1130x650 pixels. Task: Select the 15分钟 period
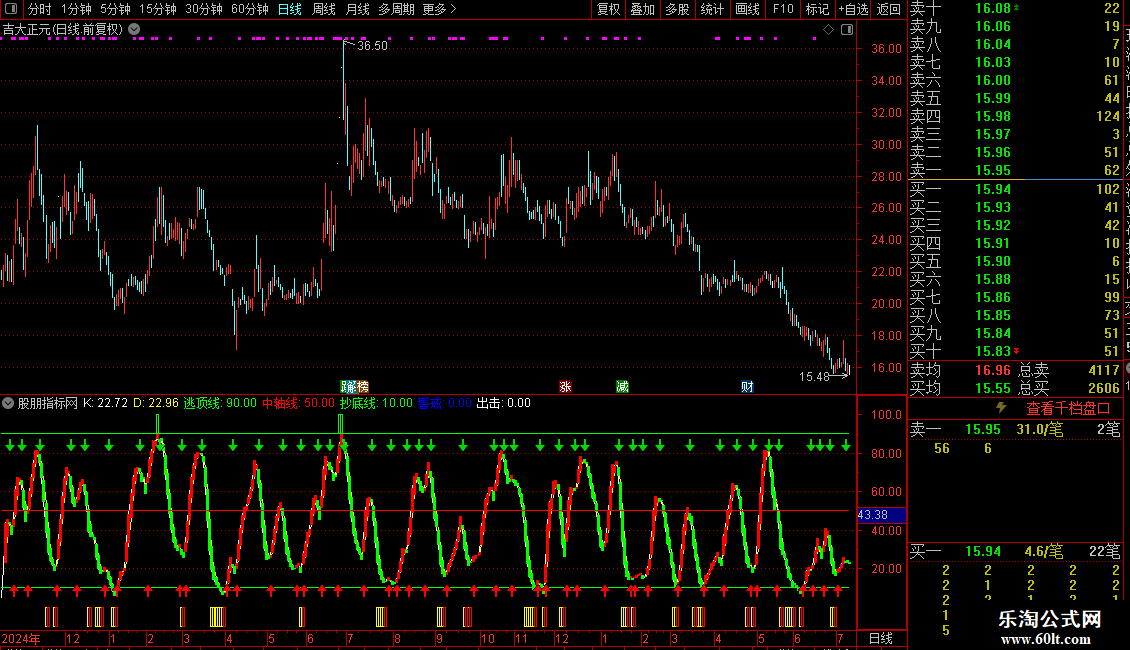(x=157, y=9)
